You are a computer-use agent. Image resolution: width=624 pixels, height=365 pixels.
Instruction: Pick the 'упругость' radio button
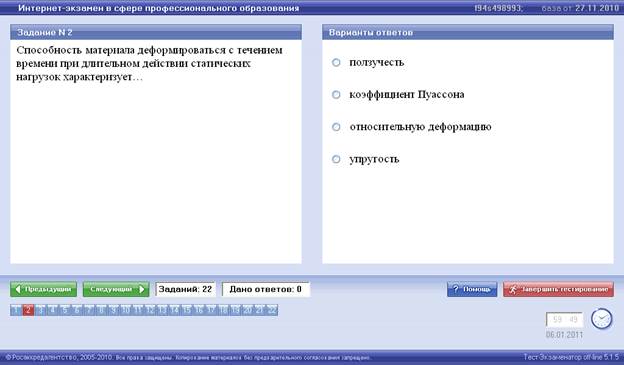[x=336, y=159]
